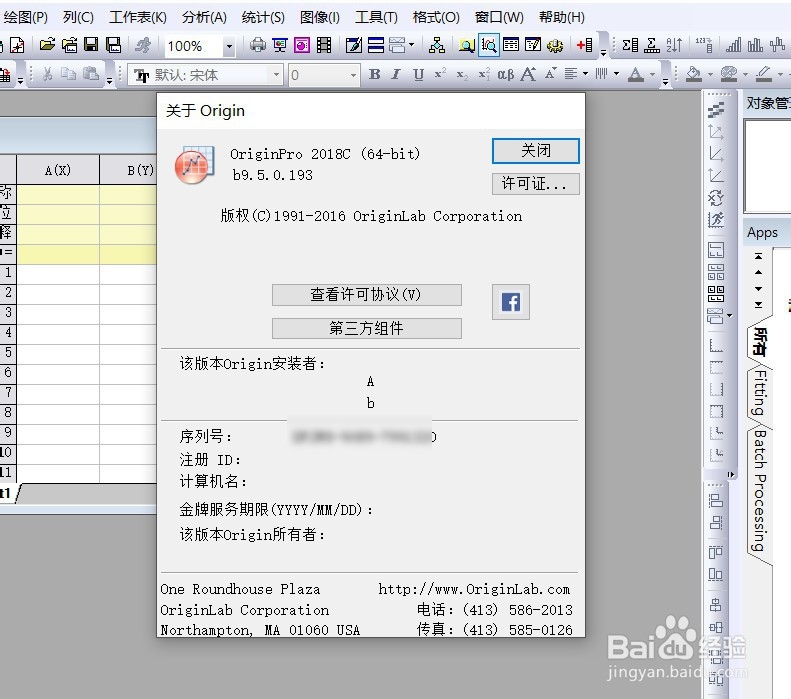Screen dimensions: 791x699
Task: Expand the fill color dropdown arrow
Action: [x=710, y=75]
